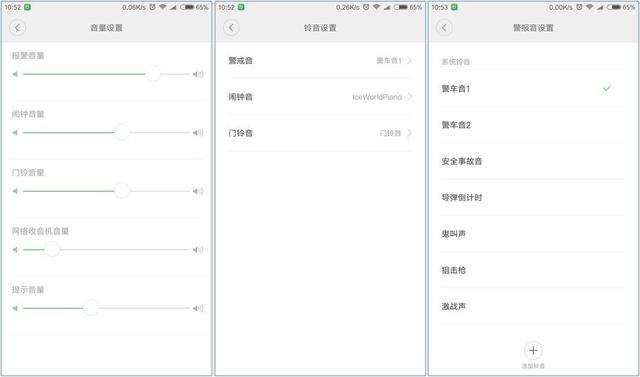Open 门铃音 setting chevron
The height and width of the screenshot is (377, 640).
point(410,133)
